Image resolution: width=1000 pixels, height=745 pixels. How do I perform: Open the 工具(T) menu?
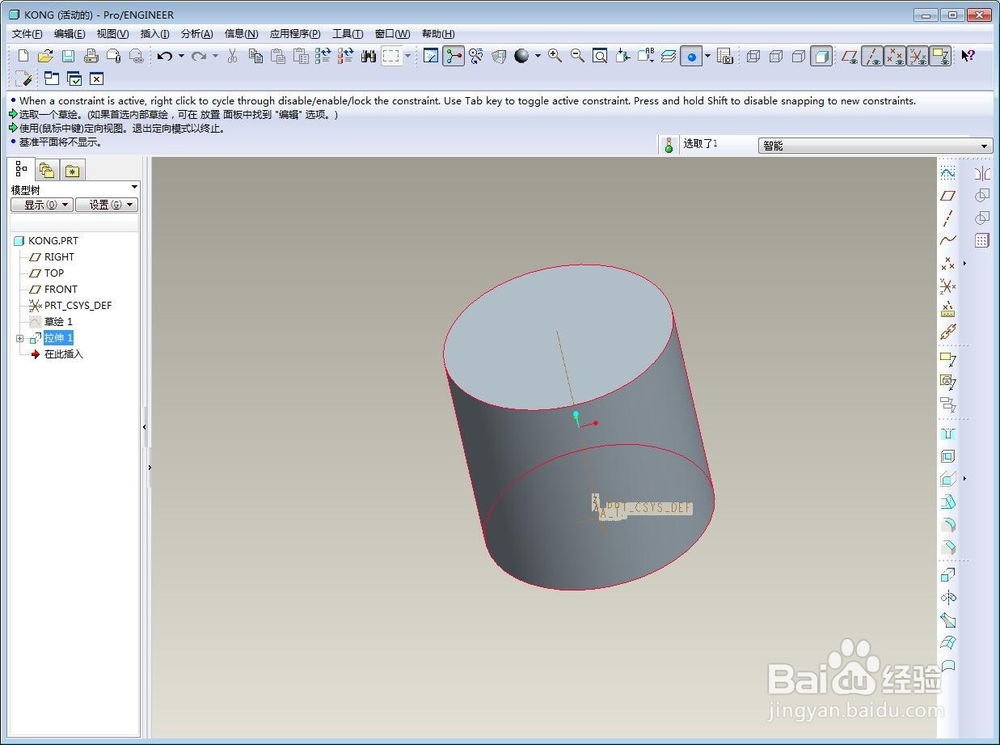point(348,34)
